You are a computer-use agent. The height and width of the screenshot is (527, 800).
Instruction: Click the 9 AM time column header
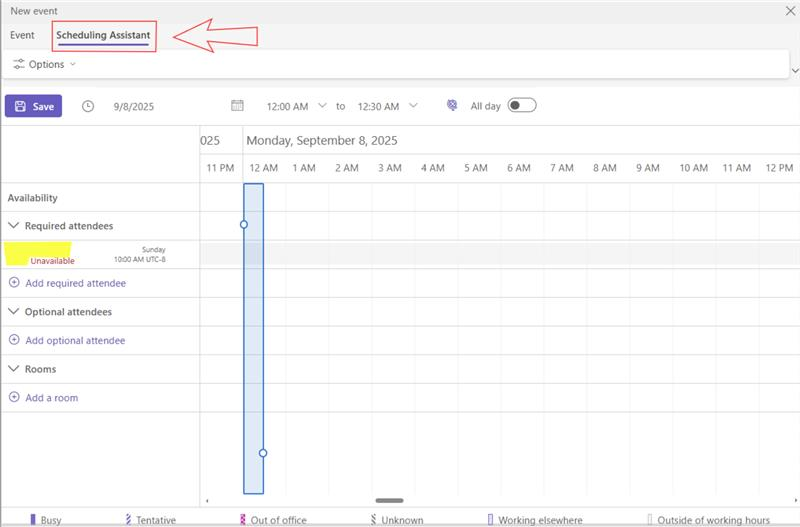pyautogui.click(x=647, y=168)
